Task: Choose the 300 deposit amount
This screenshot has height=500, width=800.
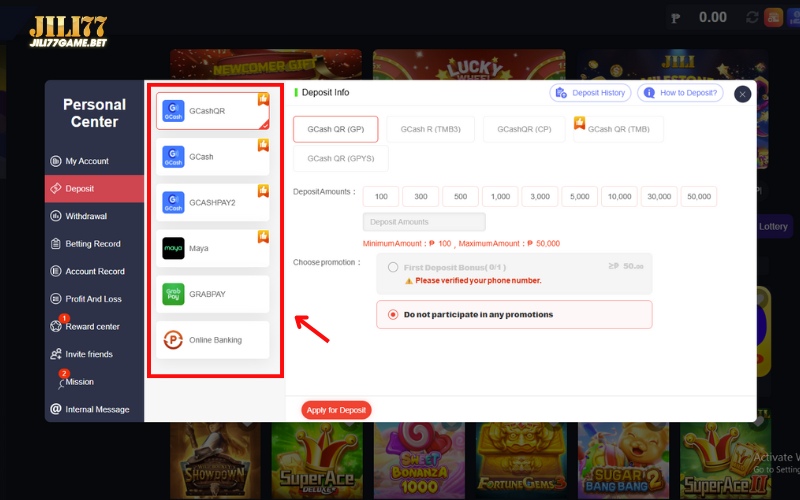Action: [421, 196]
